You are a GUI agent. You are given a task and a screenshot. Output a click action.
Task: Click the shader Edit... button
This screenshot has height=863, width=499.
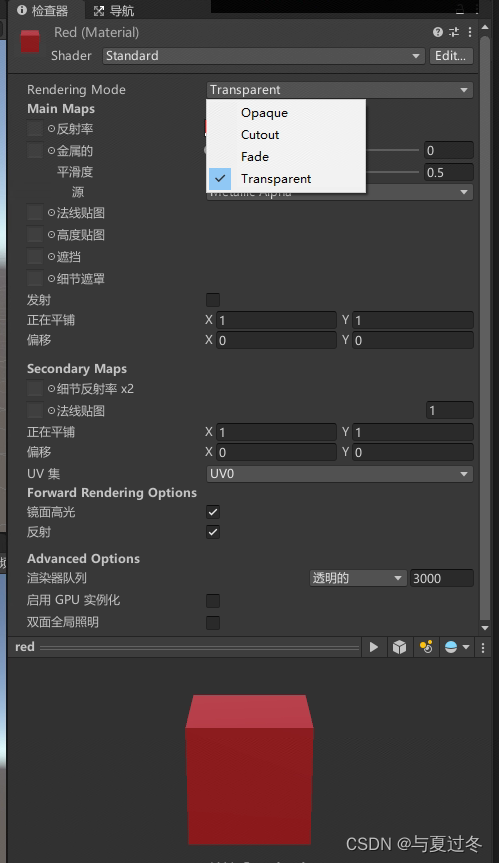tap(451, 56)
